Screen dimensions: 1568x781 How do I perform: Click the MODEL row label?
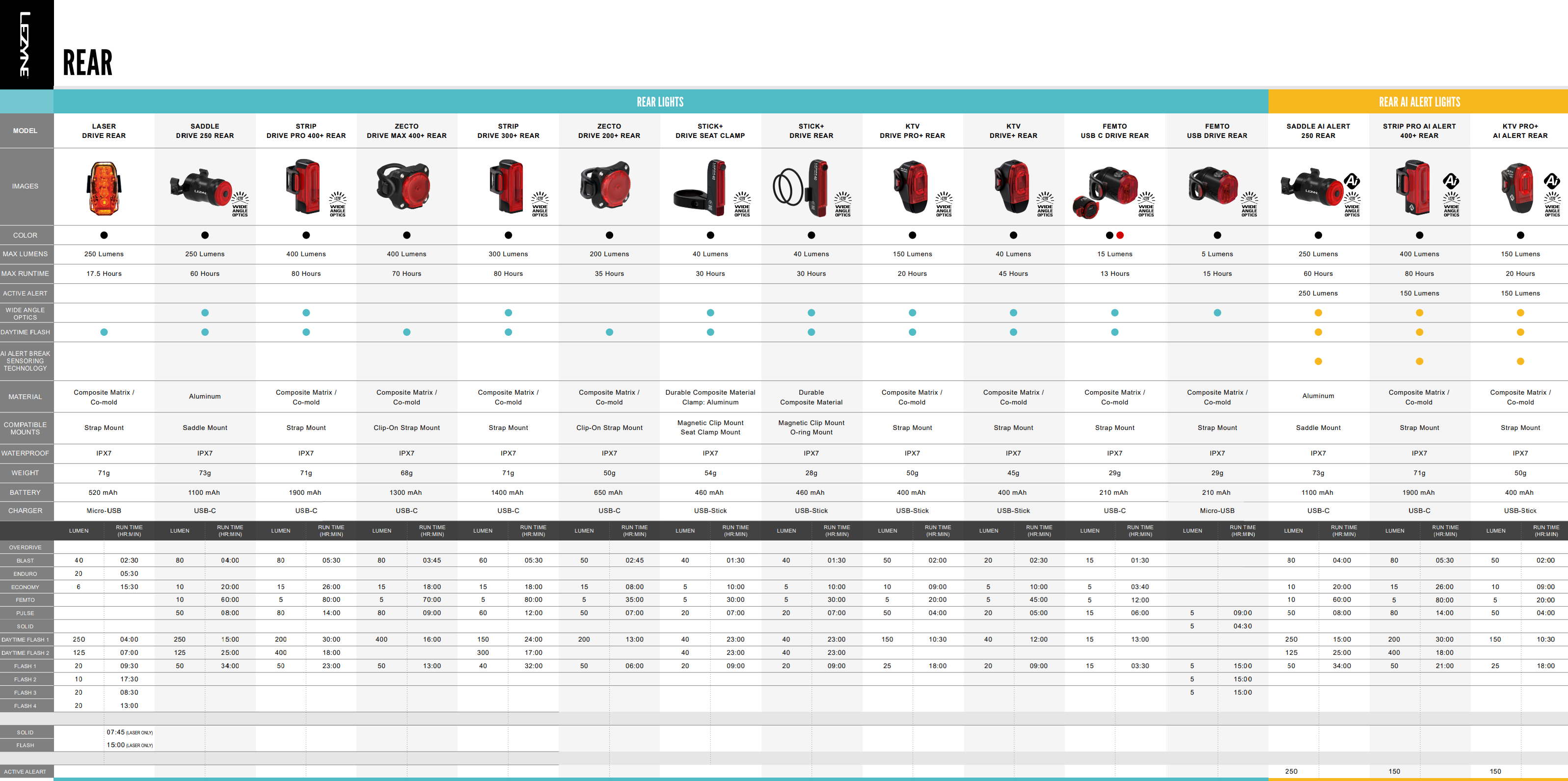[x=25, y=131]
